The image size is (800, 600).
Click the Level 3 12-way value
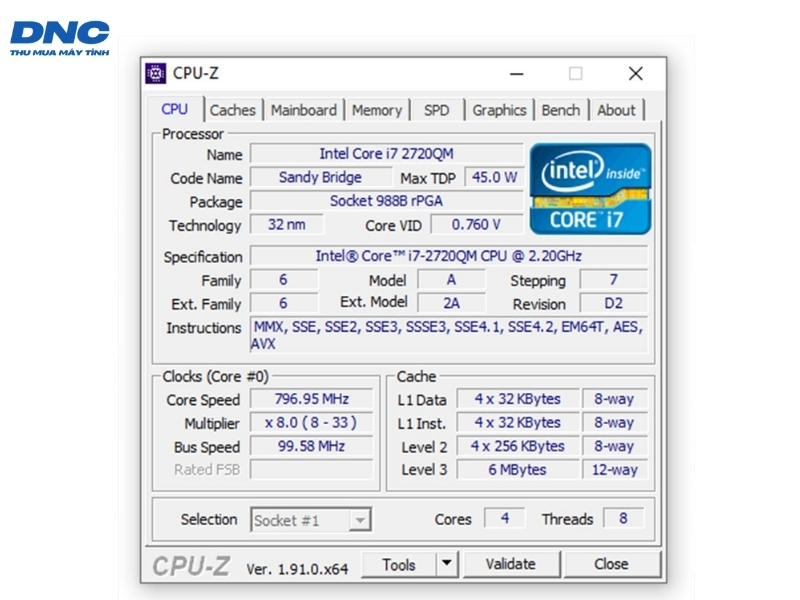615,469
